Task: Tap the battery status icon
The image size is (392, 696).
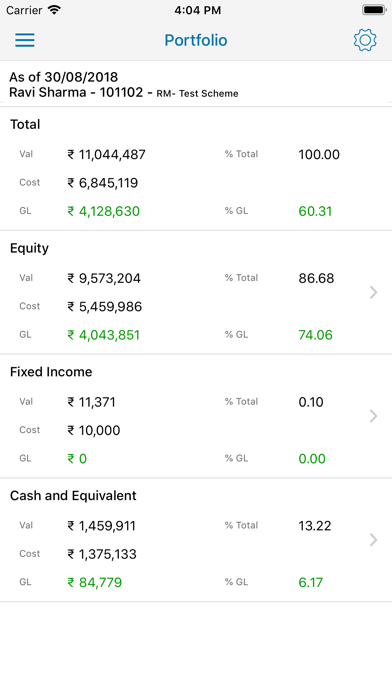Action: (x=374, y=10)
